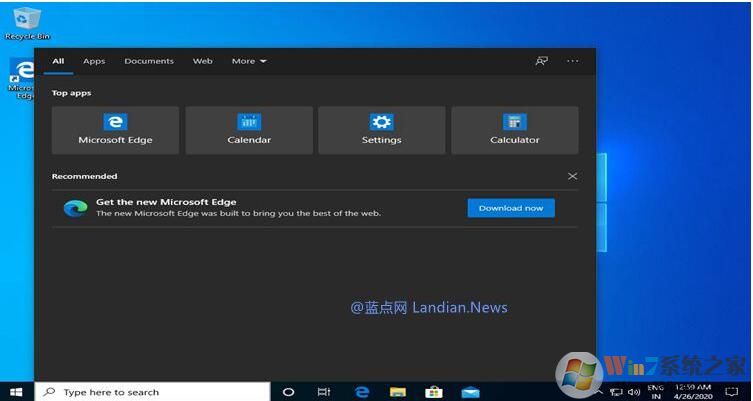Switch to the Documents search tab
This screenshot has height=401, width=753.
[x=149, y=61]
